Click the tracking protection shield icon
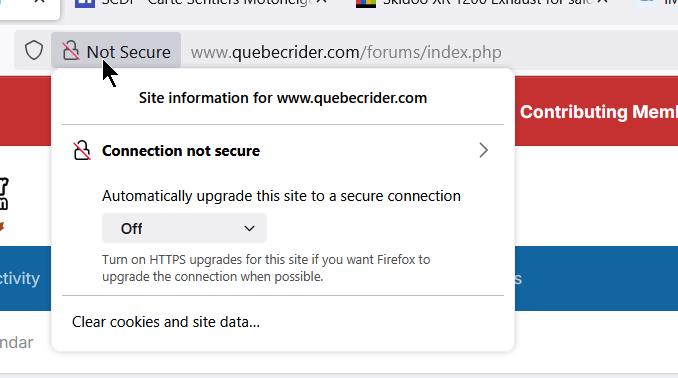 click(x=34, y=51)
